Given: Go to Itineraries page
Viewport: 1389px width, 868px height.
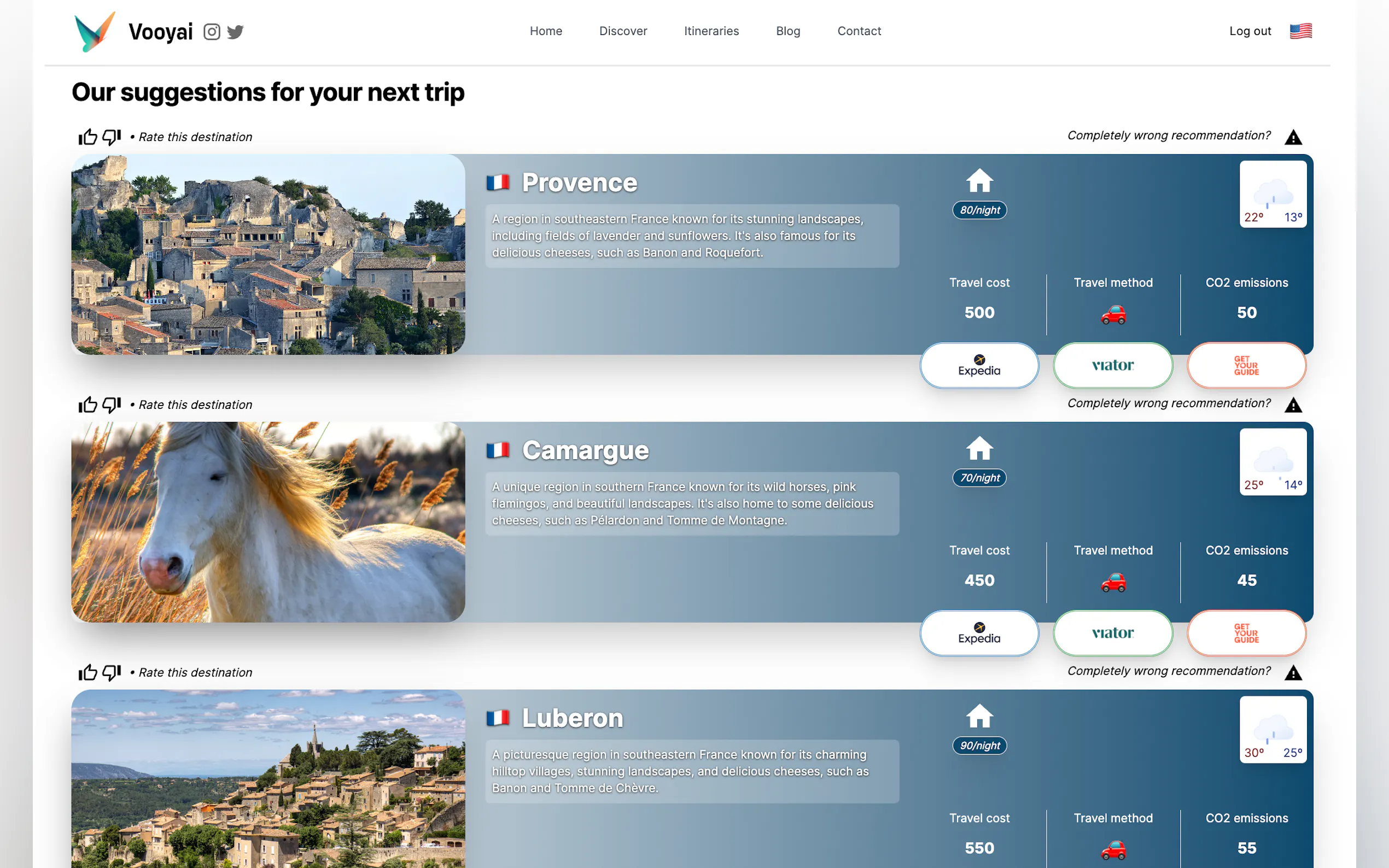Looking at the screenshot, I should [711, 31].
